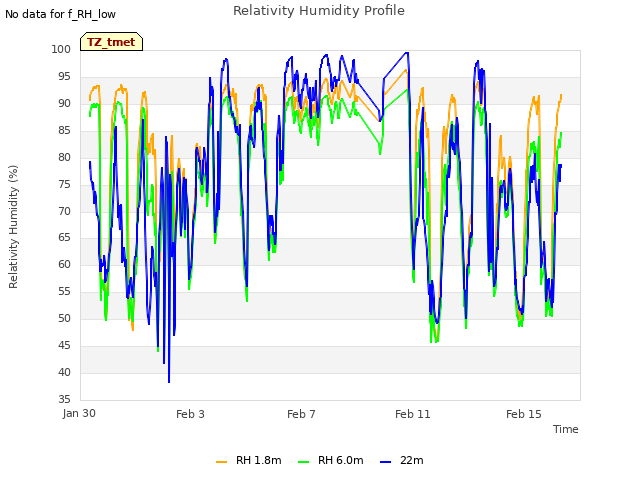
Task: Click the TZ_tmet annotation label
Action: 111,42
